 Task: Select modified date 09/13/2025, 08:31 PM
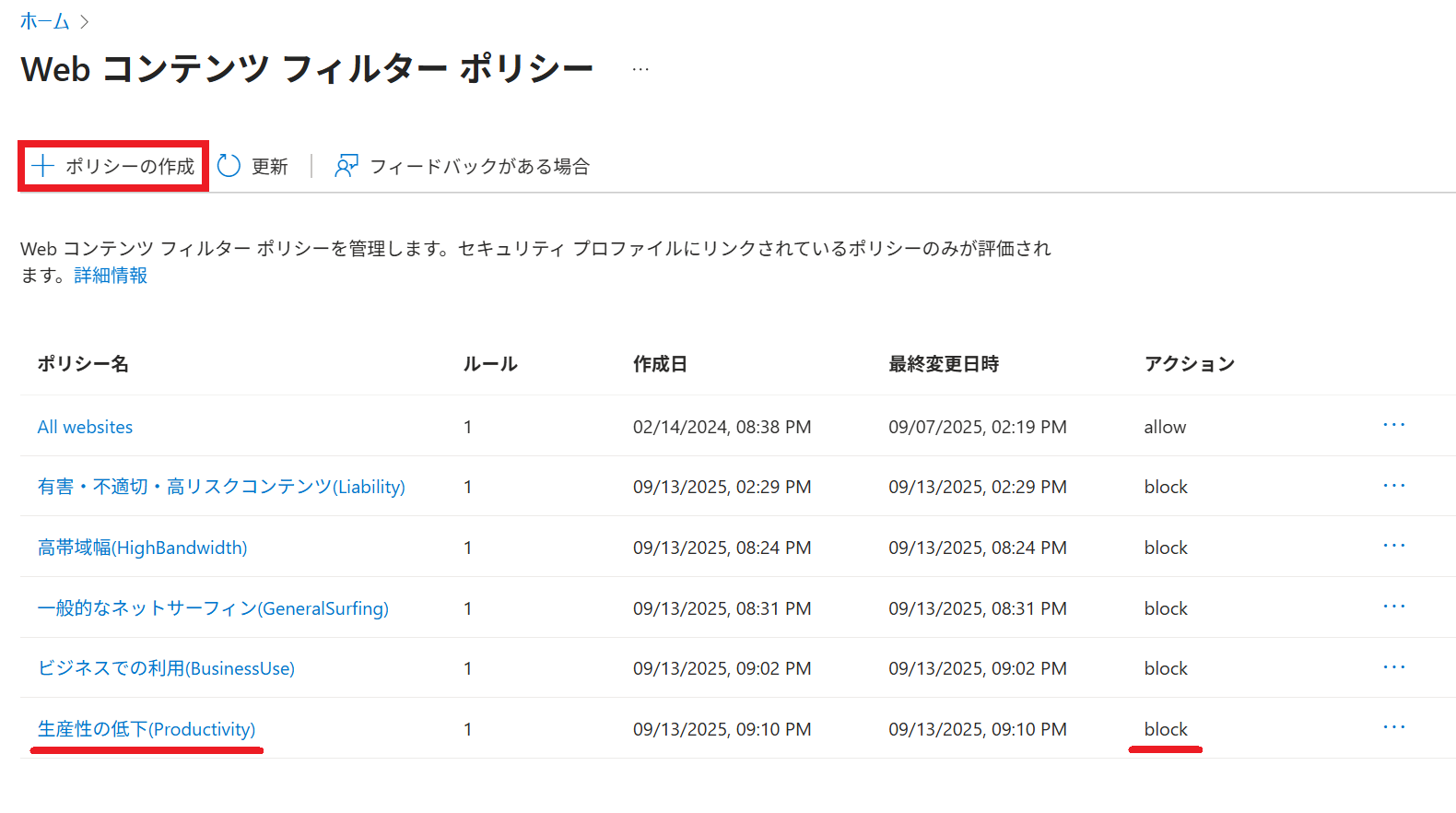978,608
